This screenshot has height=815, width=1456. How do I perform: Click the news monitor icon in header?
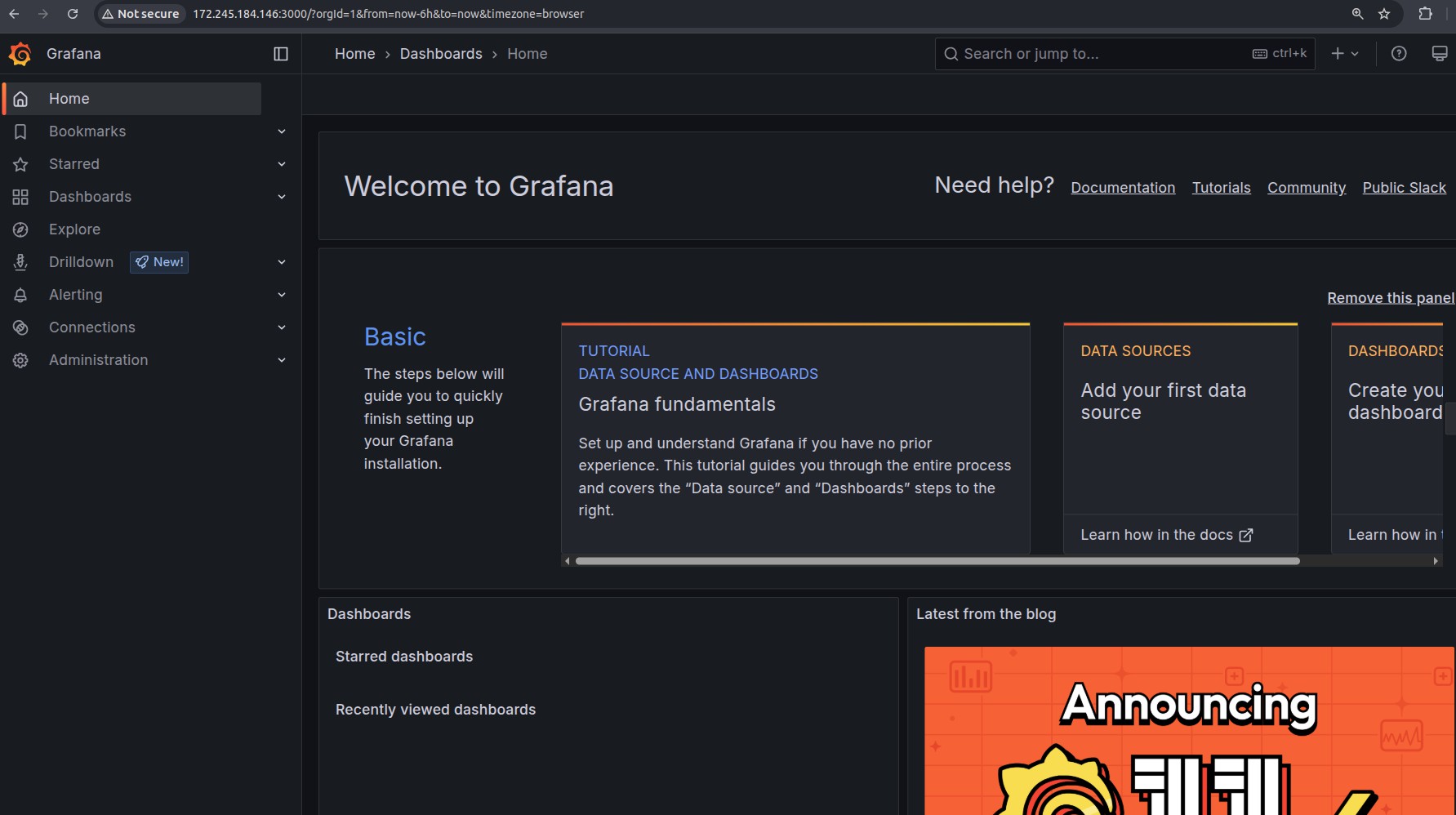(1439, 54)
